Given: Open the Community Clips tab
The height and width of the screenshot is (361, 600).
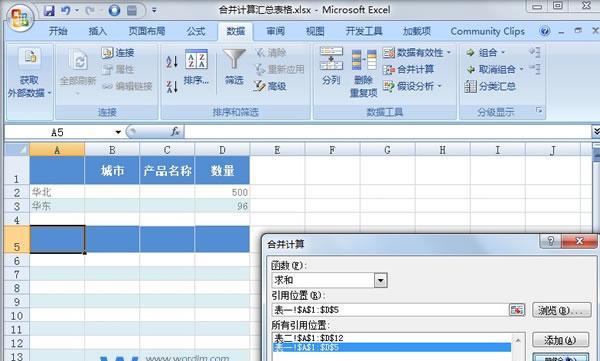Looking at the screenshot, I should click(x=488, y=31).
